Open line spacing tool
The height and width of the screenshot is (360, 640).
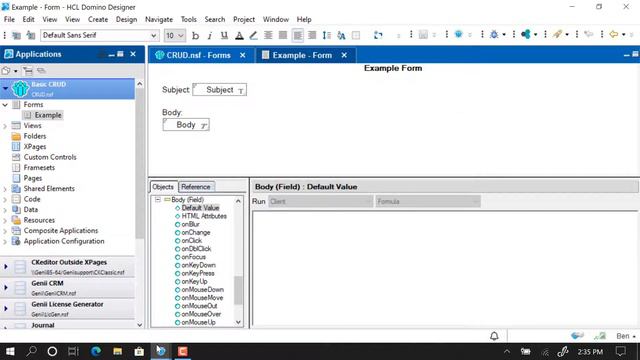327,36
